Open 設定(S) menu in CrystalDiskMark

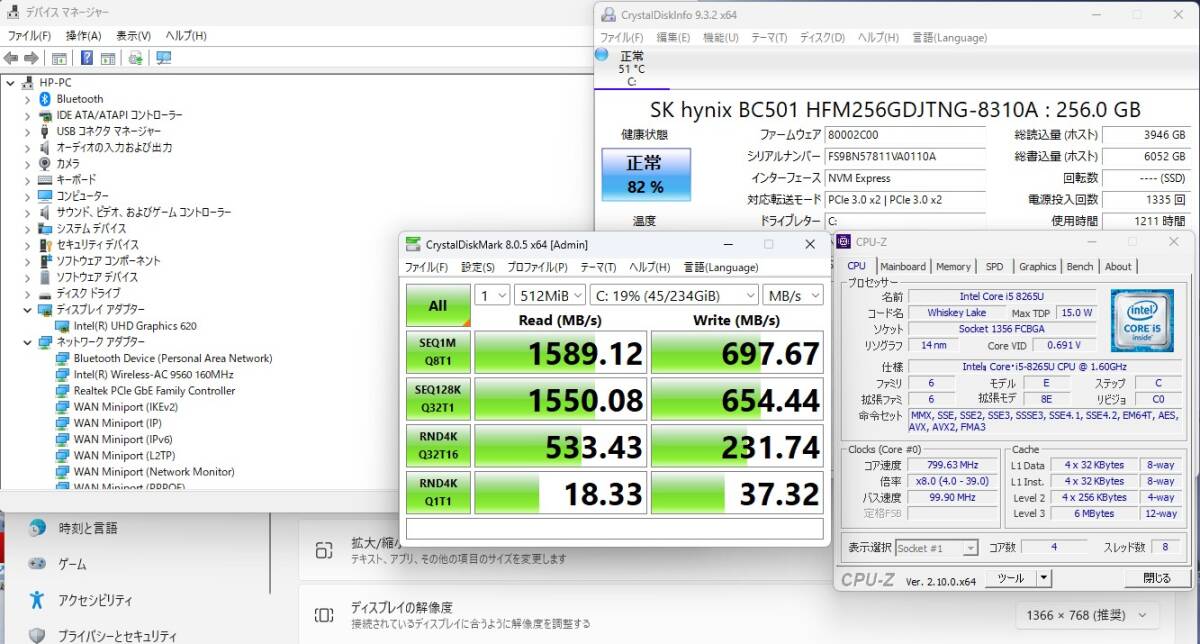coord(478,267)
